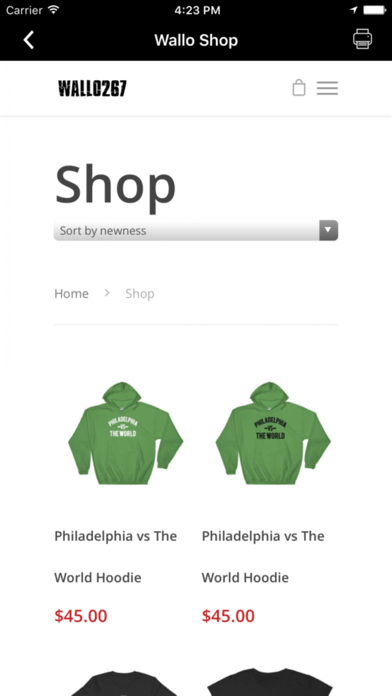The image size is (392, 696).
Task: Click the WALLO267 logo
Action: [92, 88]
